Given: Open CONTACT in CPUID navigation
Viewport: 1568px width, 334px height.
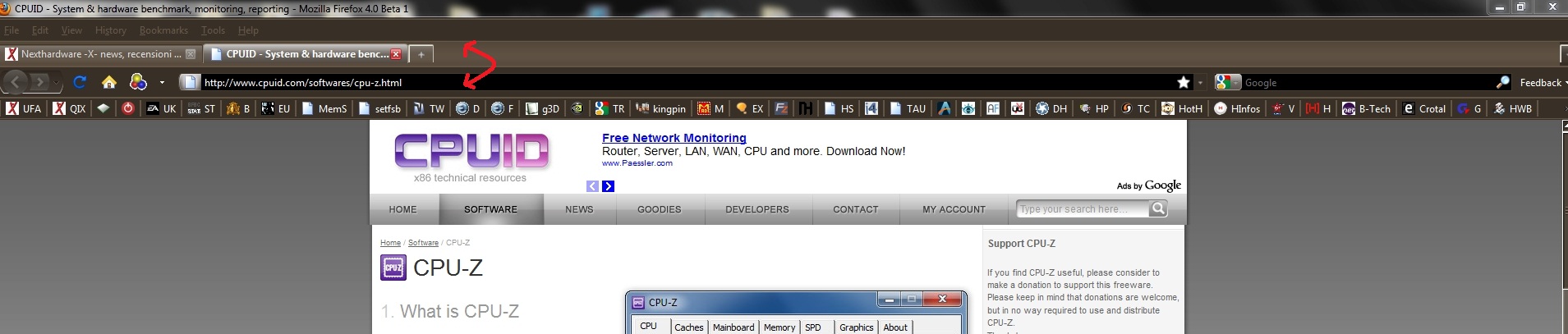Looking at the screenshot, I should pyautogui.click(x=856, y=209).
